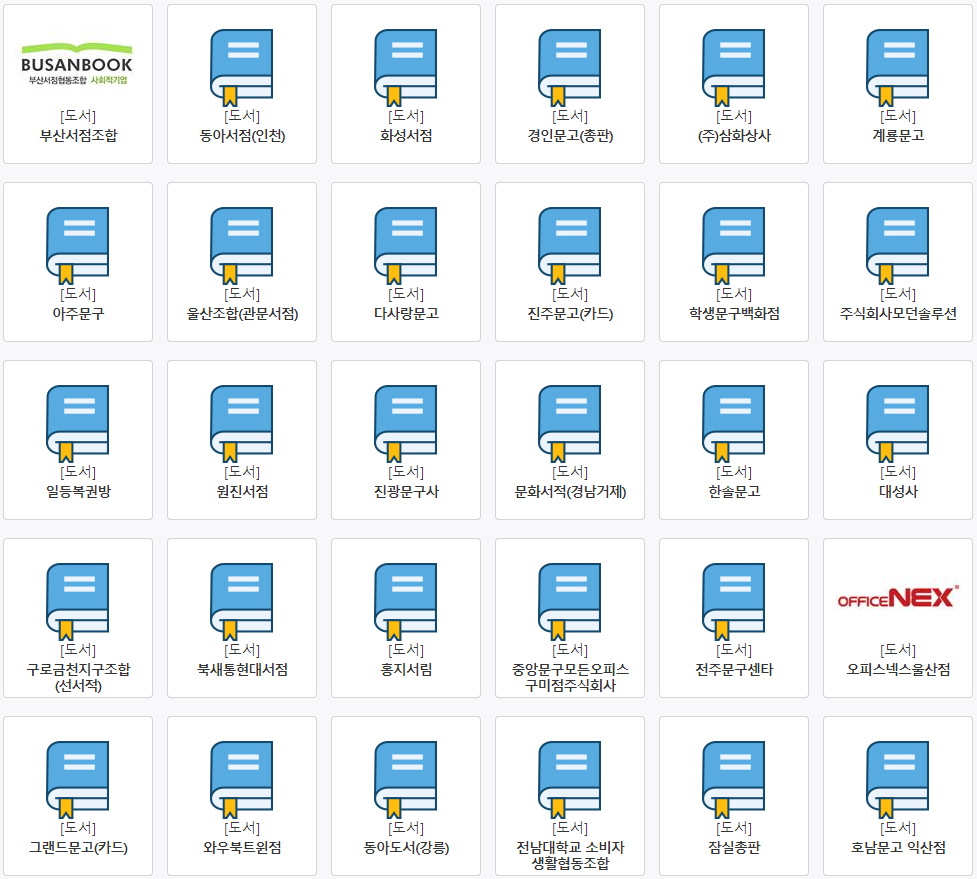Open the book icon for 동아도서(강릉)
Viewport: 977px width, 879px height.
coord(406,780)
